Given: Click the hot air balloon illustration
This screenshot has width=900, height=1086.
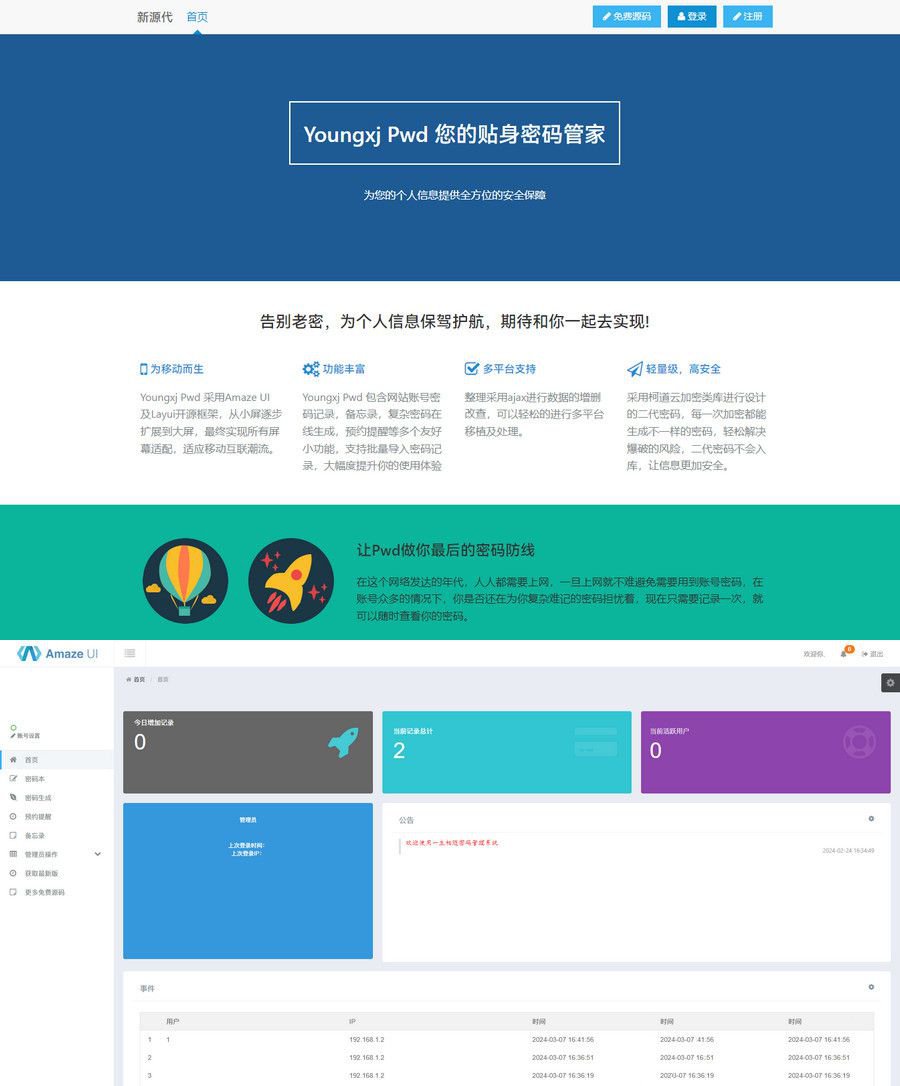Looking at the screenshot, I should point(185,581).
